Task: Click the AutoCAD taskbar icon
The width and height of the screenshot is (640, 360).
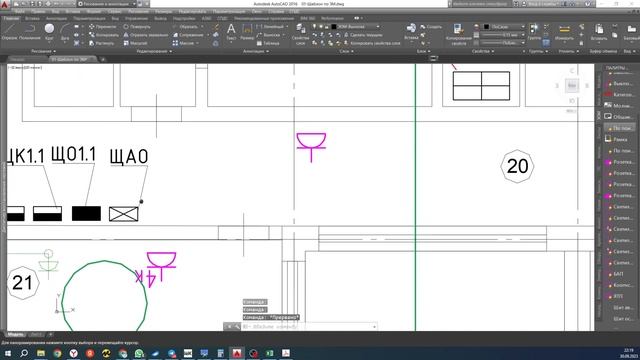Action: (x=237, y=353)
